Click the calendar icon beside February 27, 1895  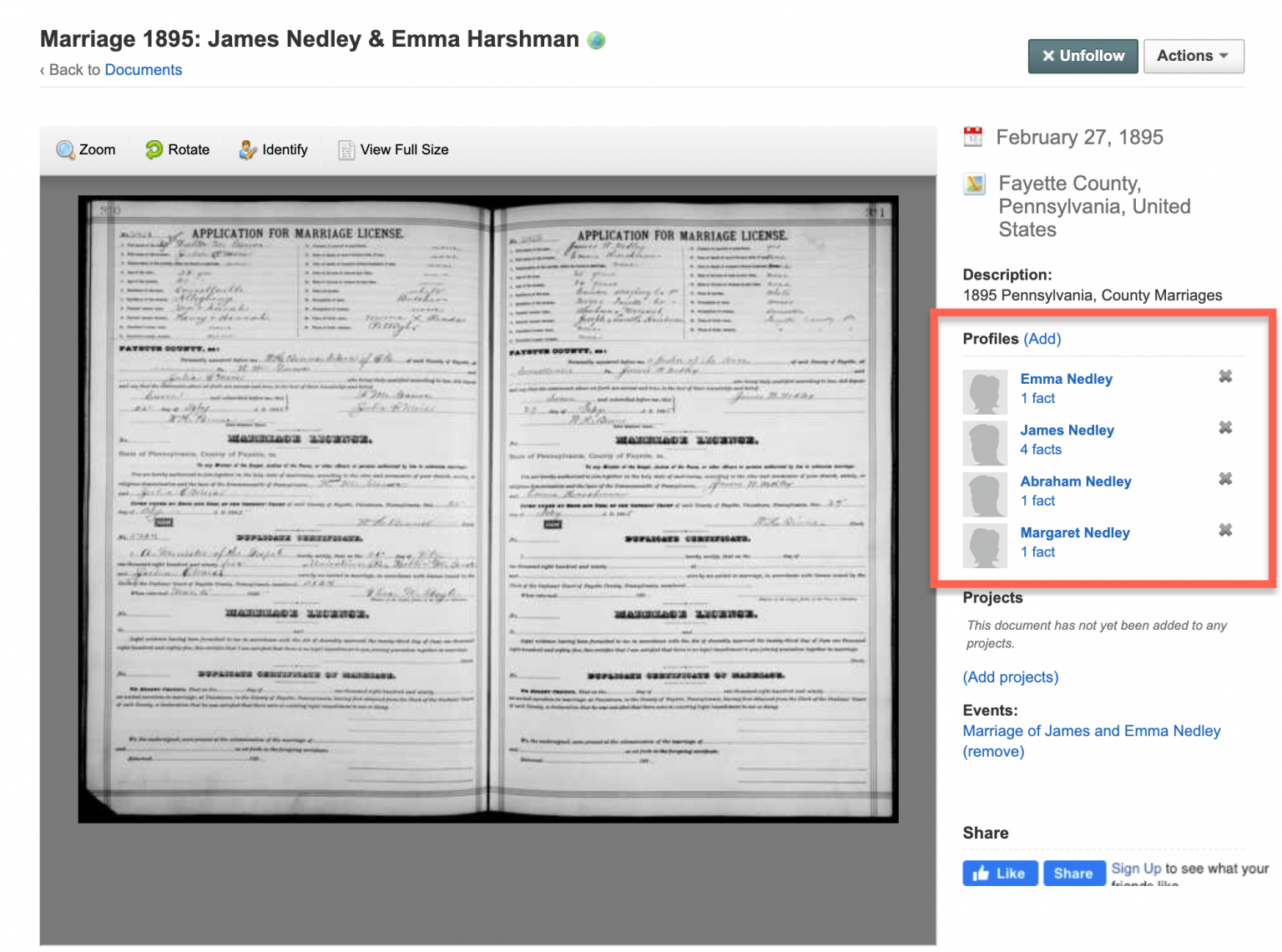972,136
